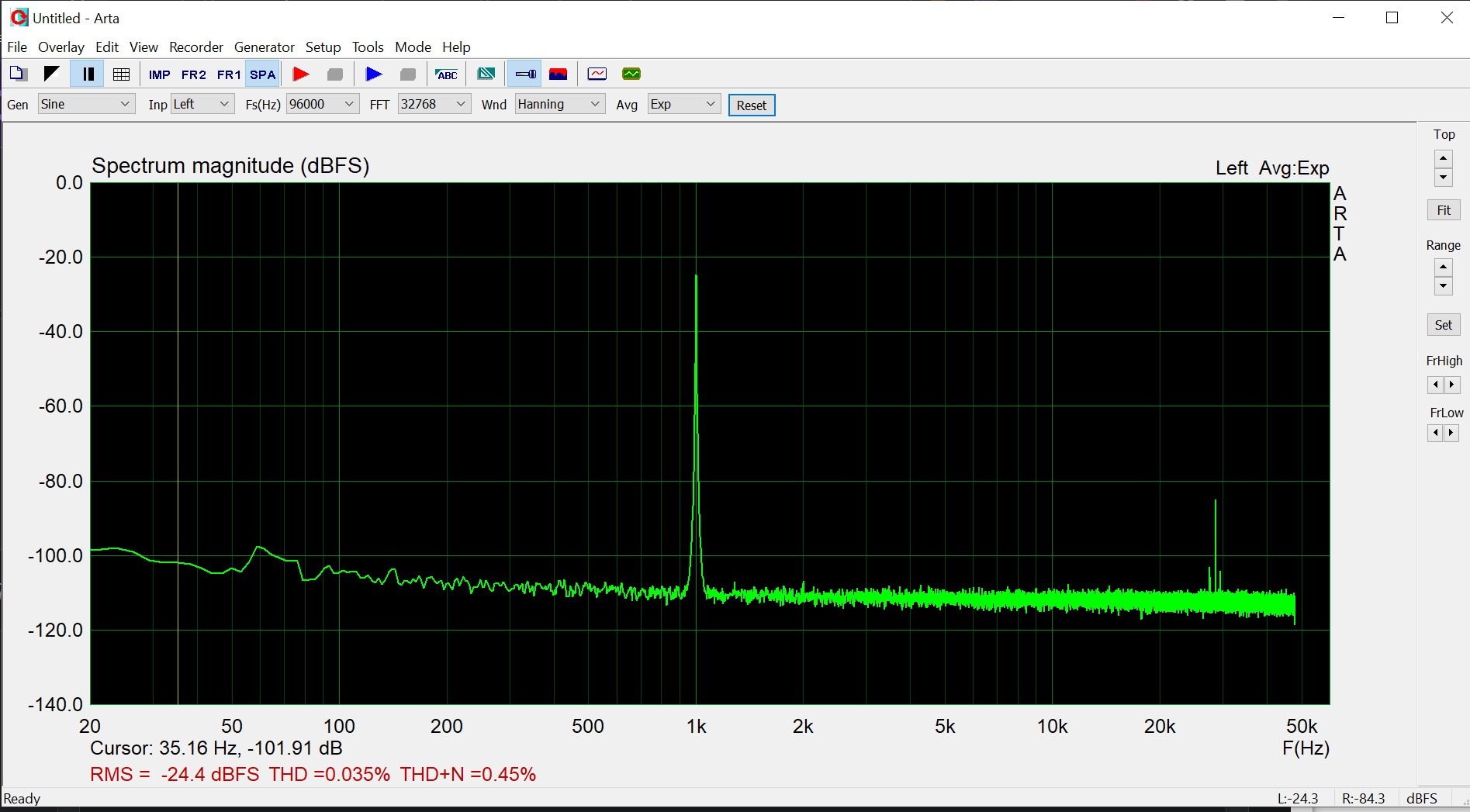The height and width of the screenshot is (812, 1470).
Task: Switch to FR1 measurement mode
Action: tap(228, 74)
